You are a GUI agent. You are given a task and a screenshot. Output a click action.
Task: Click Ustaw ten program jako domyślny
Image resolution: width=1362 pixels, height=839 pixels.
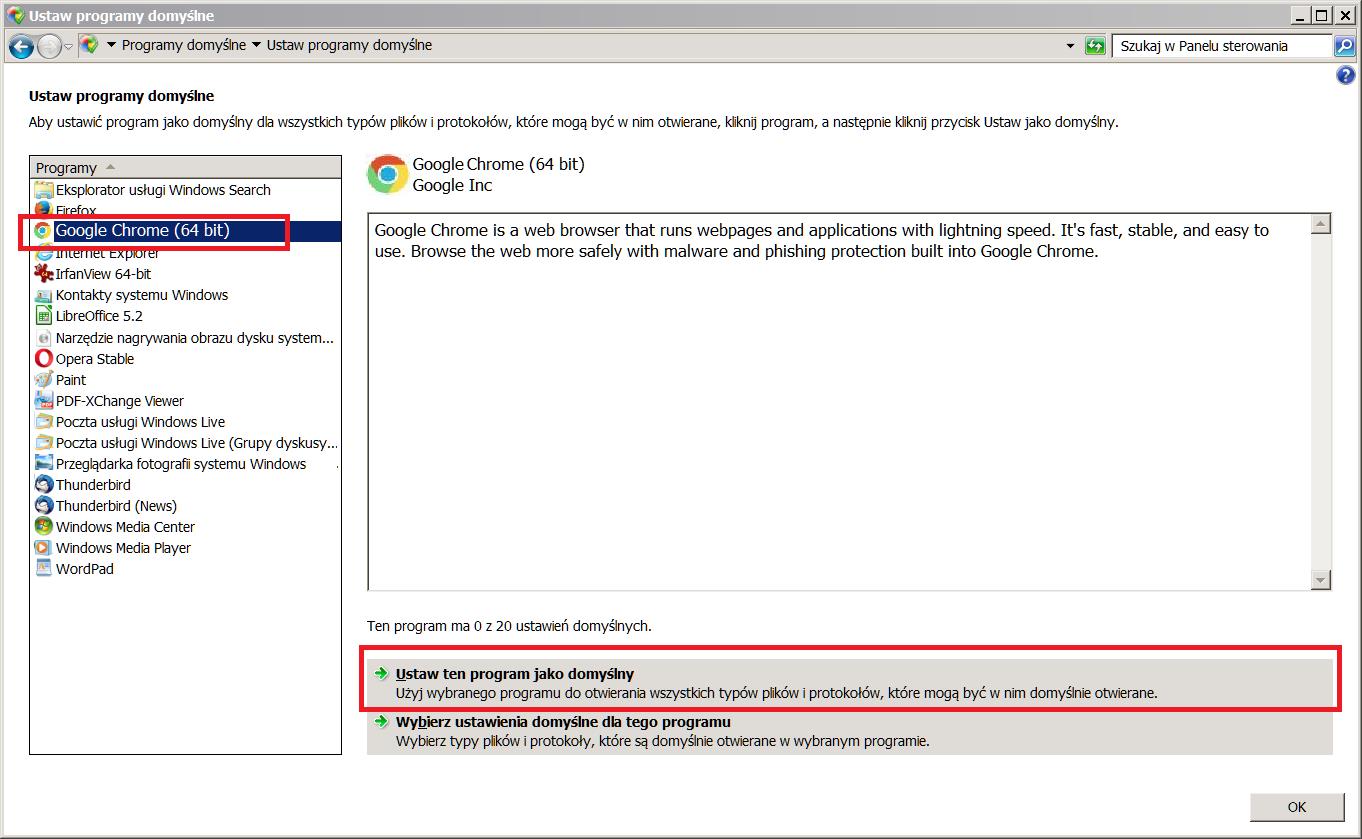tap(514, 674)
